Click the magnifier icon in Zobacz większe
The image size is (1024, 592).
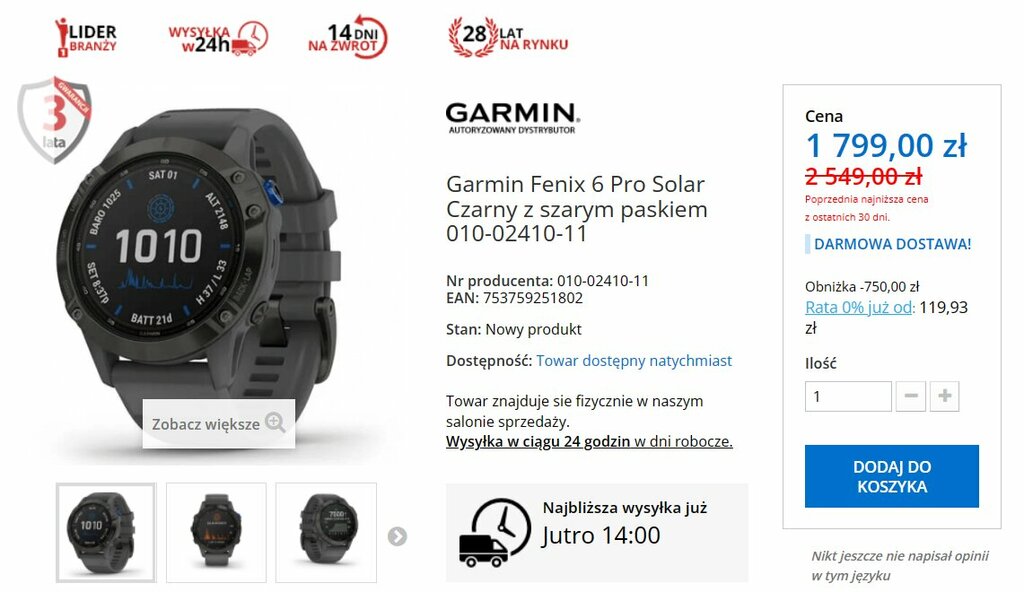tap(276, 423)
